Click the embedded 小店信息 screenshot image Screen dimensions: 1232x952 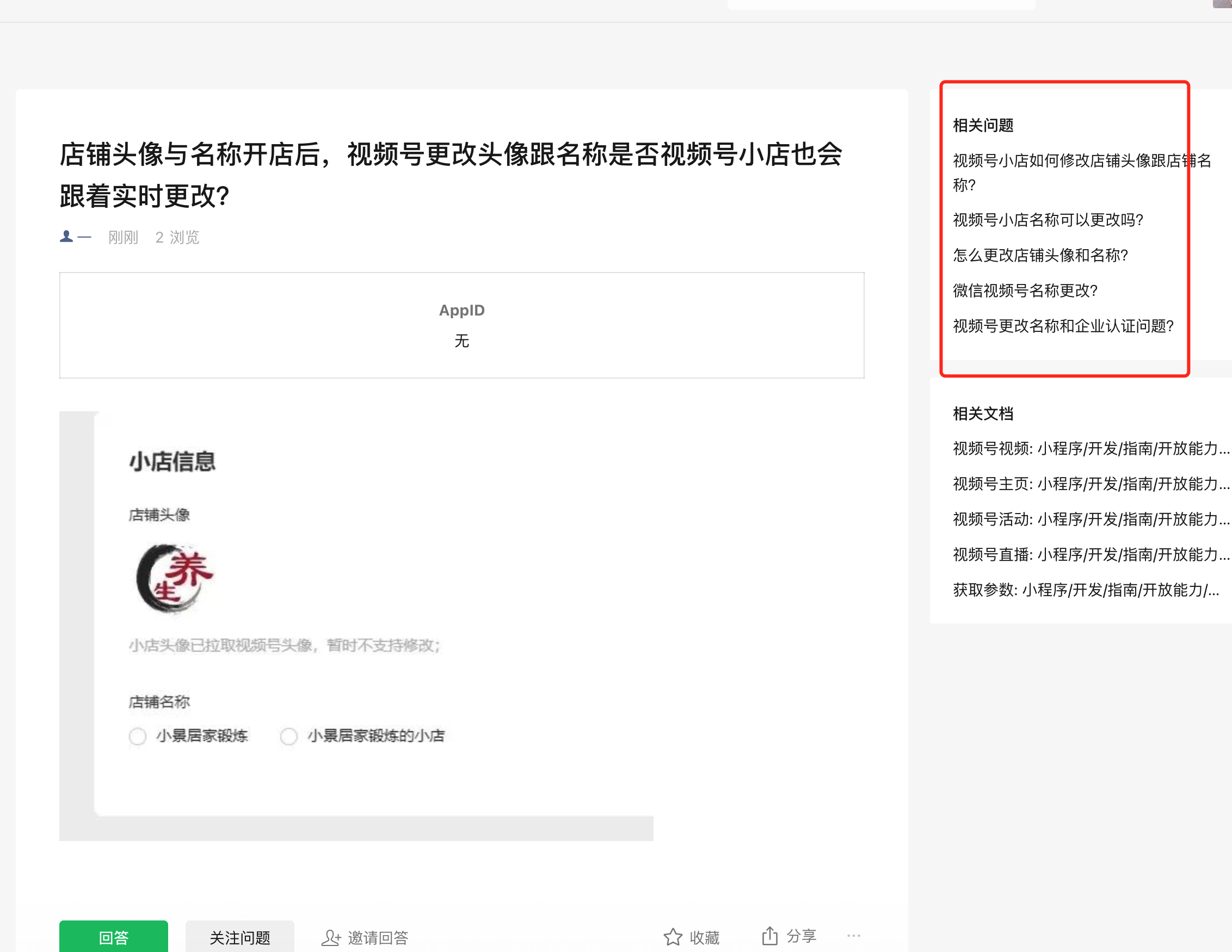pos(356,626)
